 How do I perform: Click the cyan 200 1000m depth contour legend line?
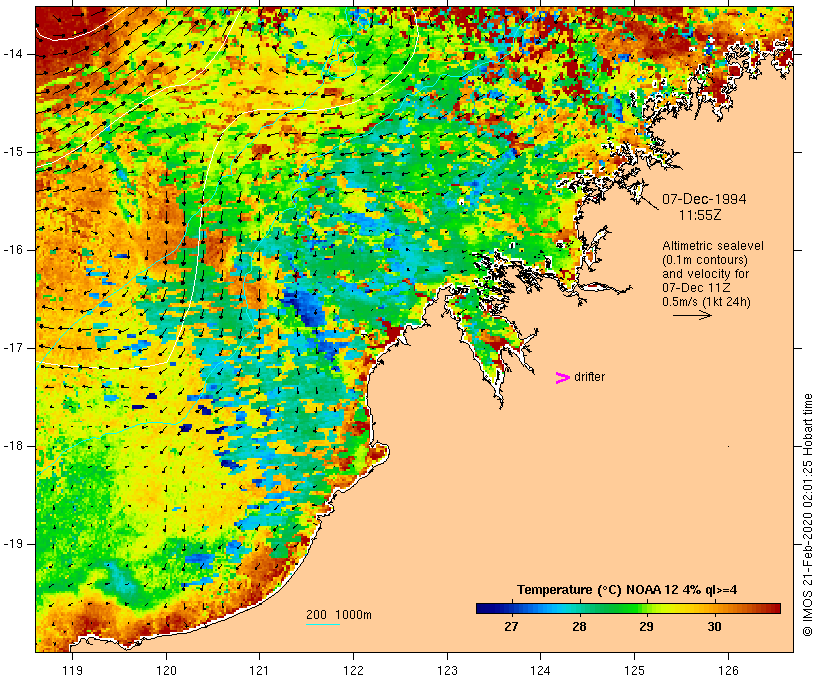click(x=323, y=624)
